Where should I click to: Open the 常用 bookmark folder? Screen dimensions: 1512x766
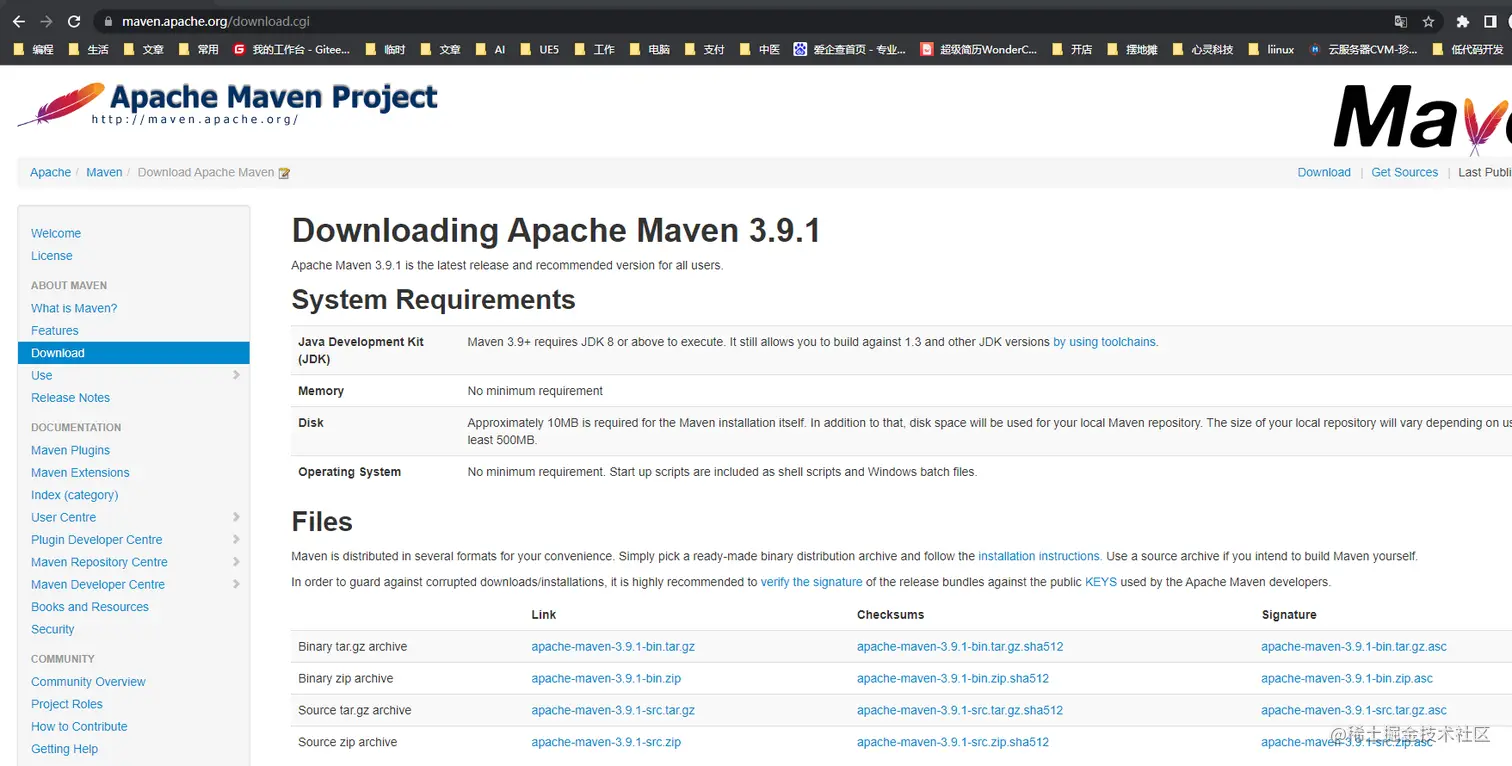199,49
